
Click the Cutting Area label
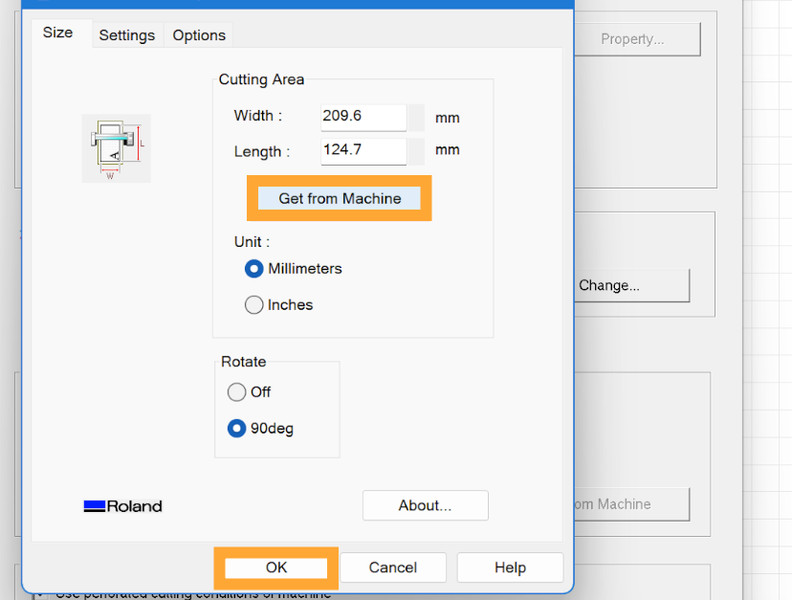click(x=261, y=79)
